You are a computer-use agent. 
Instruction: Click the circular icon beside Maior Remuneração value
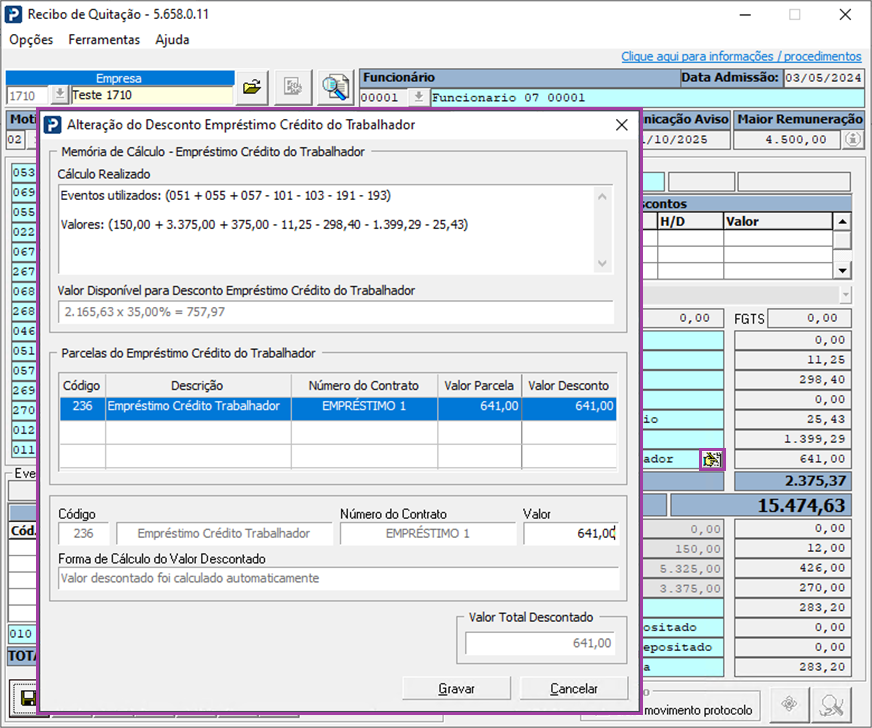click(851, 140)
